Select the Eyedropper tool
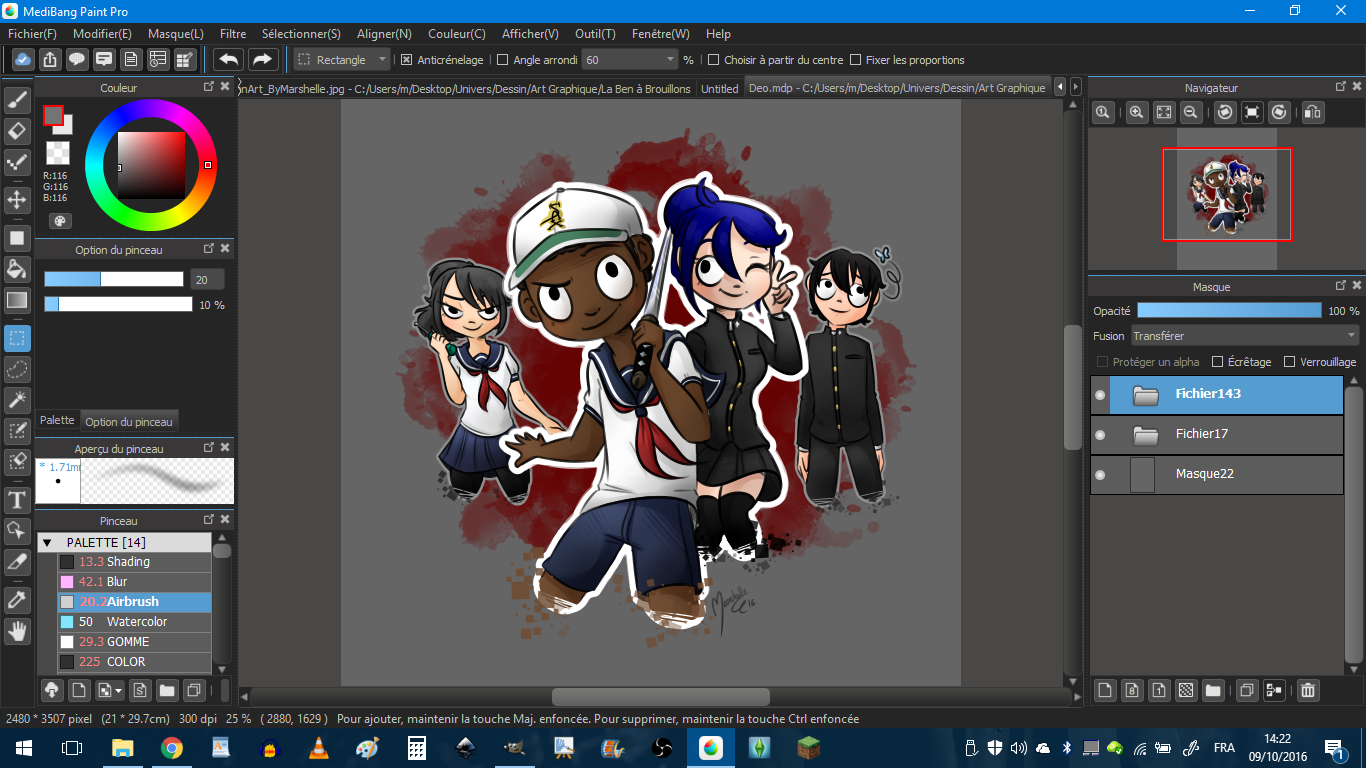This screenshot has width=1366, height=768. click(17, 599)
